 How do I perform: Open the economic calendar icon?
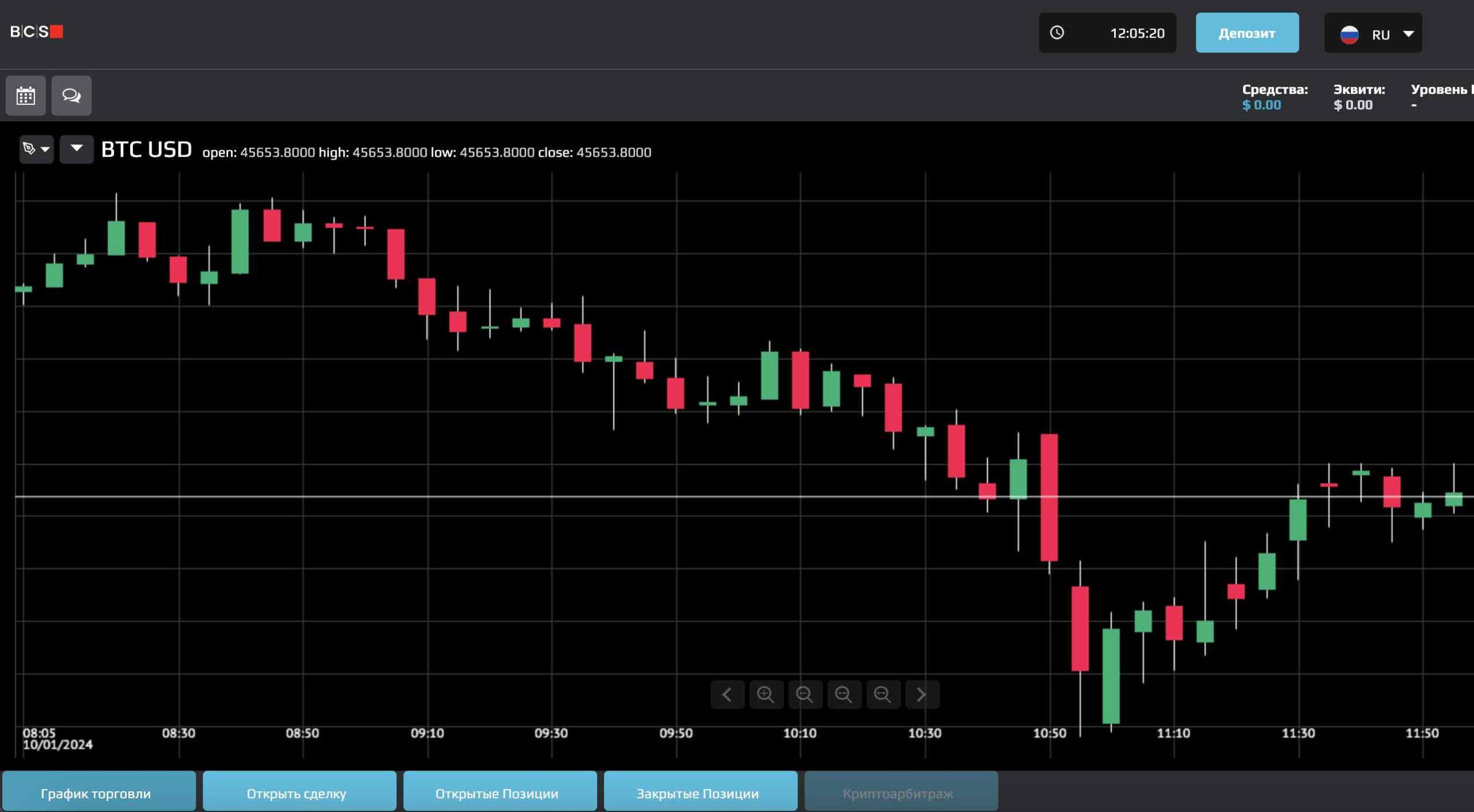click(25, 96)
